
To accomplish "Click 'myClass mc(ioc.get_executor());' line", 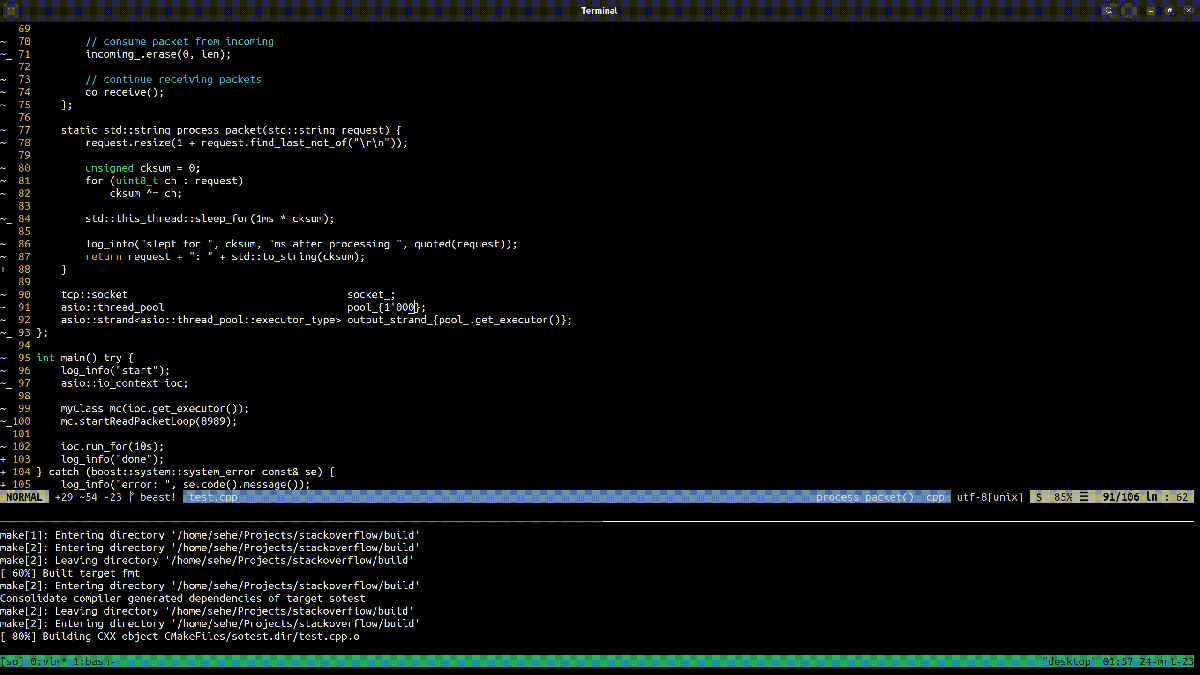I will pos(155,409).
